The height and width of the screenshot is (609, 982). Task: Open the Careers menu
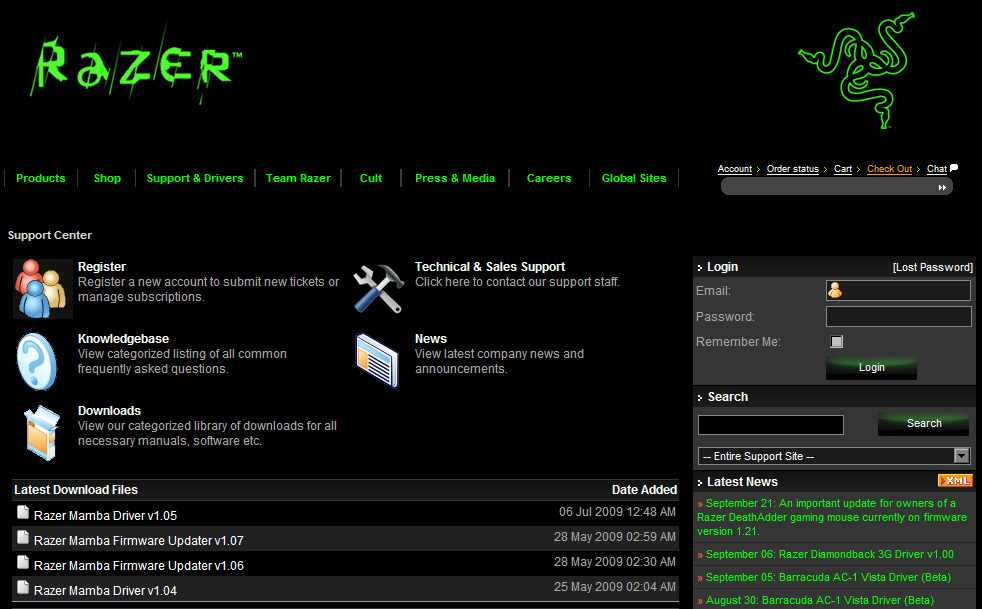549,178
